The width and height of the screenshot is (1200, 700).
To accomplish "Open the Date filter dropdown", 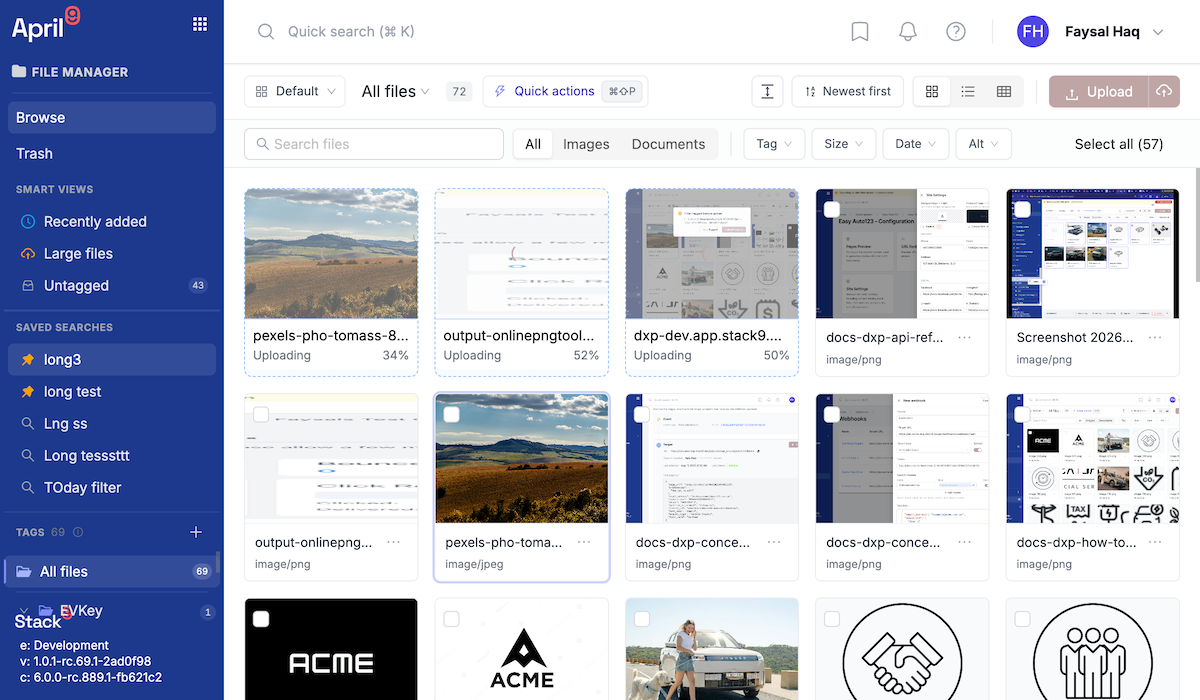I will 916,144.
